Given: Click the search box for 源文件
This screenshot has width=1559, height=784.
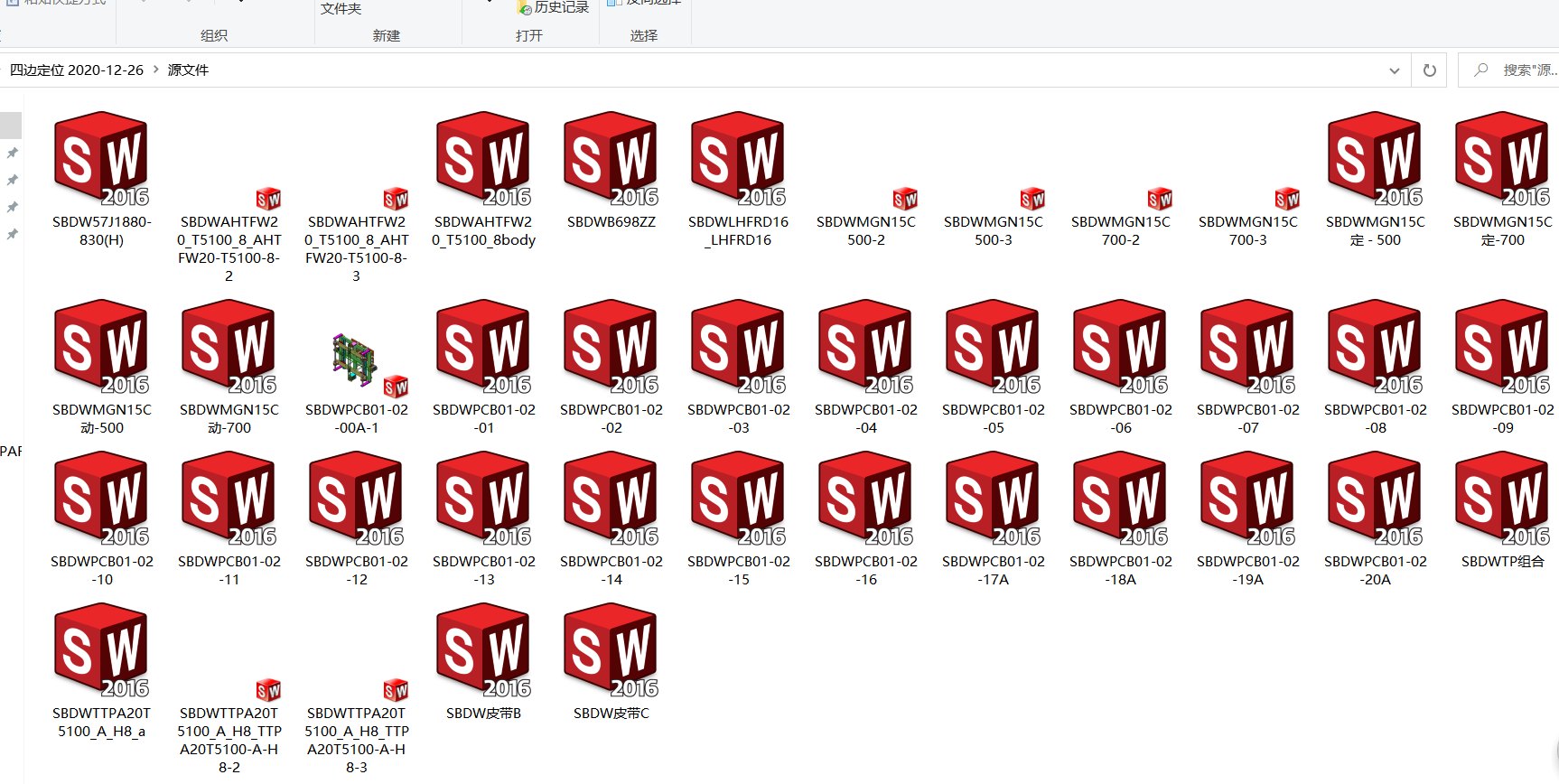Looking at the screenshot, I should click(x=1508, y=70).
